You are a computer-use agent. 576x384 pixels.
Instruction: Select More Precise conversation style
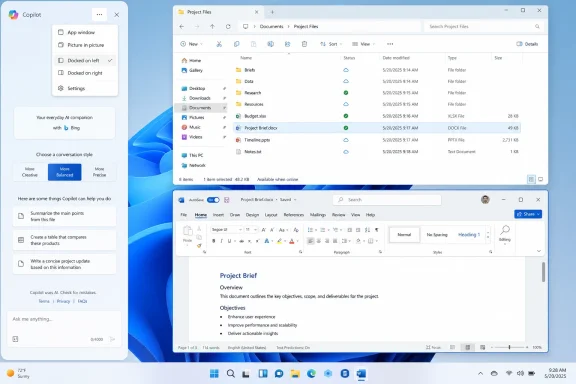(99, 172)
